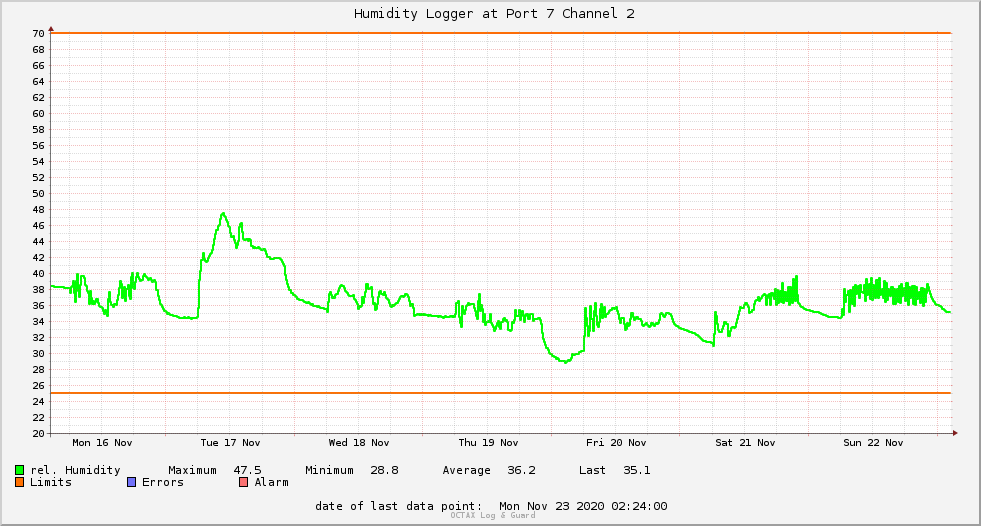Click the red Alarm legend swatch
The width and height of the screenshot is (981, 526).
click(243, 482)
